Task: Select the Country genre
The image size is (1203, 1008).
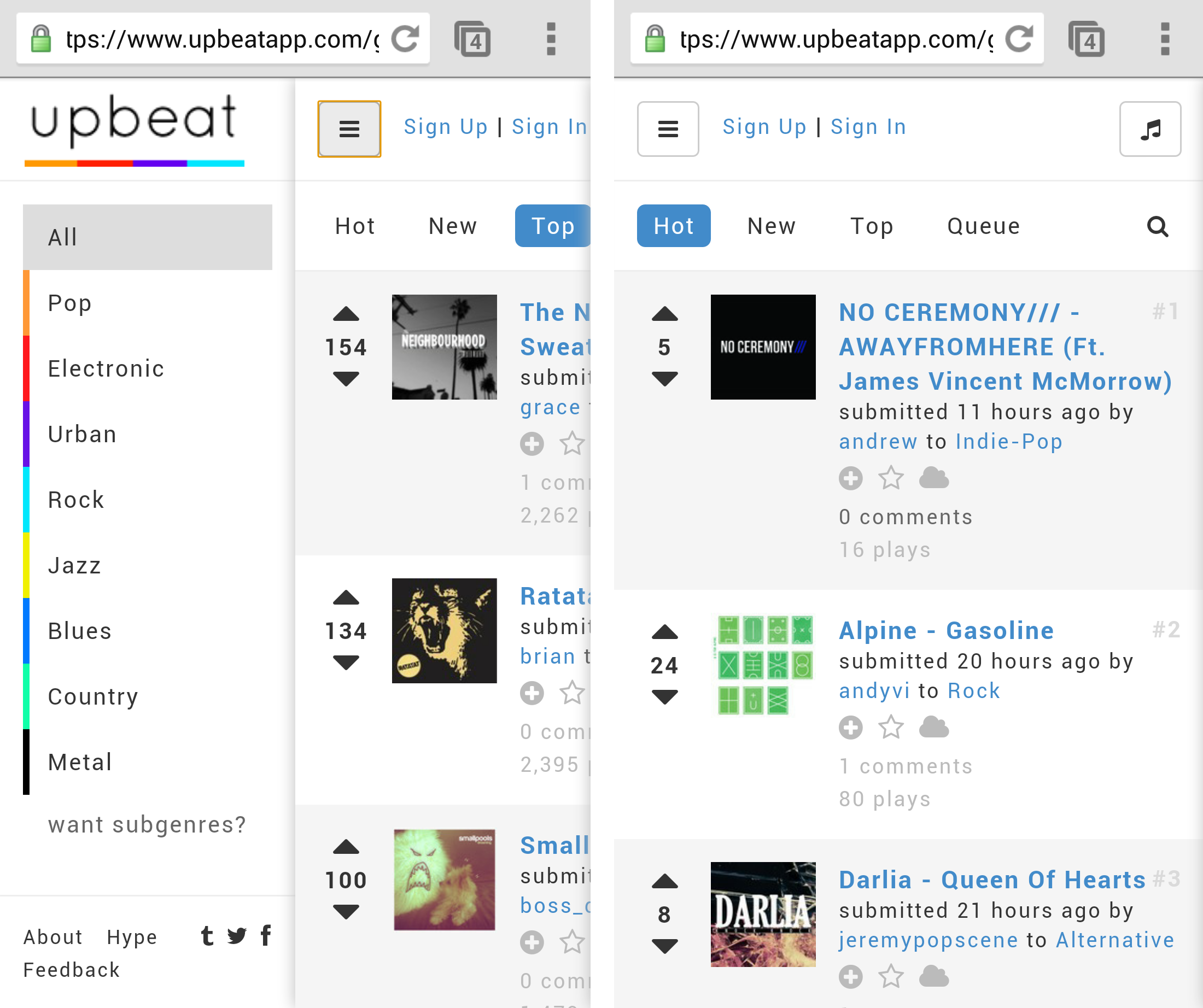Action: 147,696
